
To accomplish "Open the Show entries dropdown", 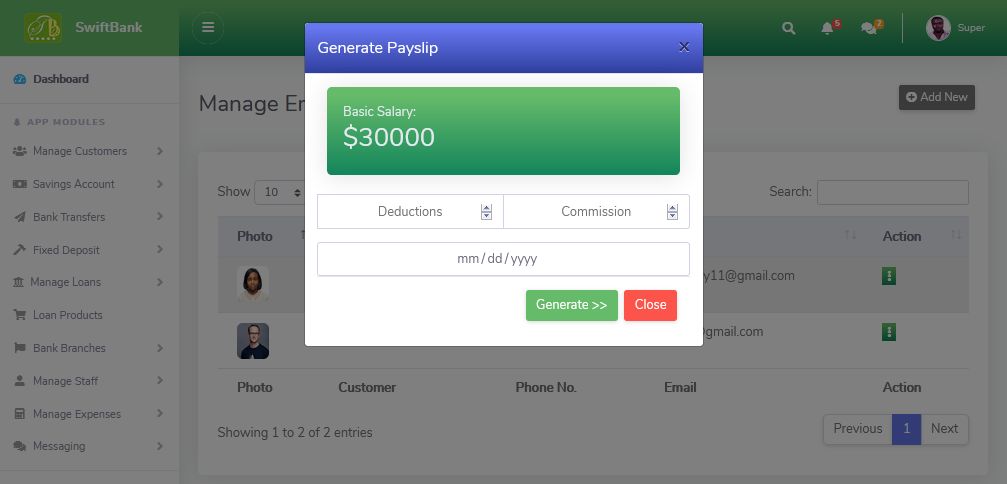I will point(283,192).
